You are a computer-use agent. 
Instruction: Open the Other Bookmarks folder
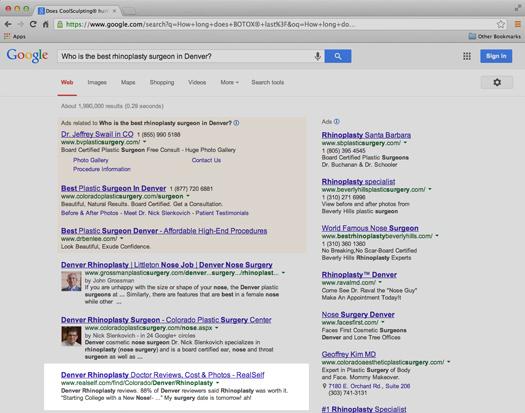[495, 36]
